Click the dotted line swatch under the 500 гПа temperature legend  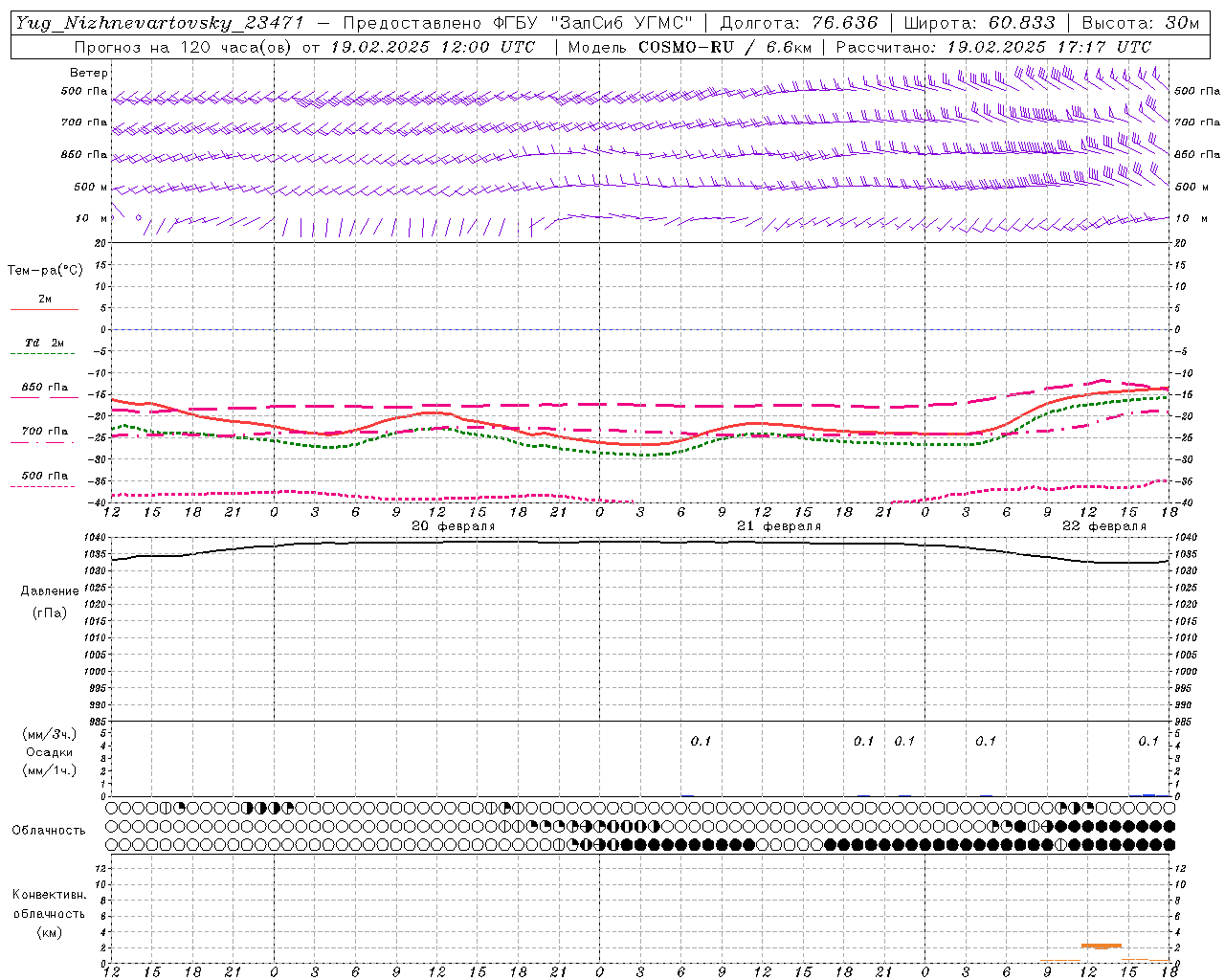click(x=43, y=486)
